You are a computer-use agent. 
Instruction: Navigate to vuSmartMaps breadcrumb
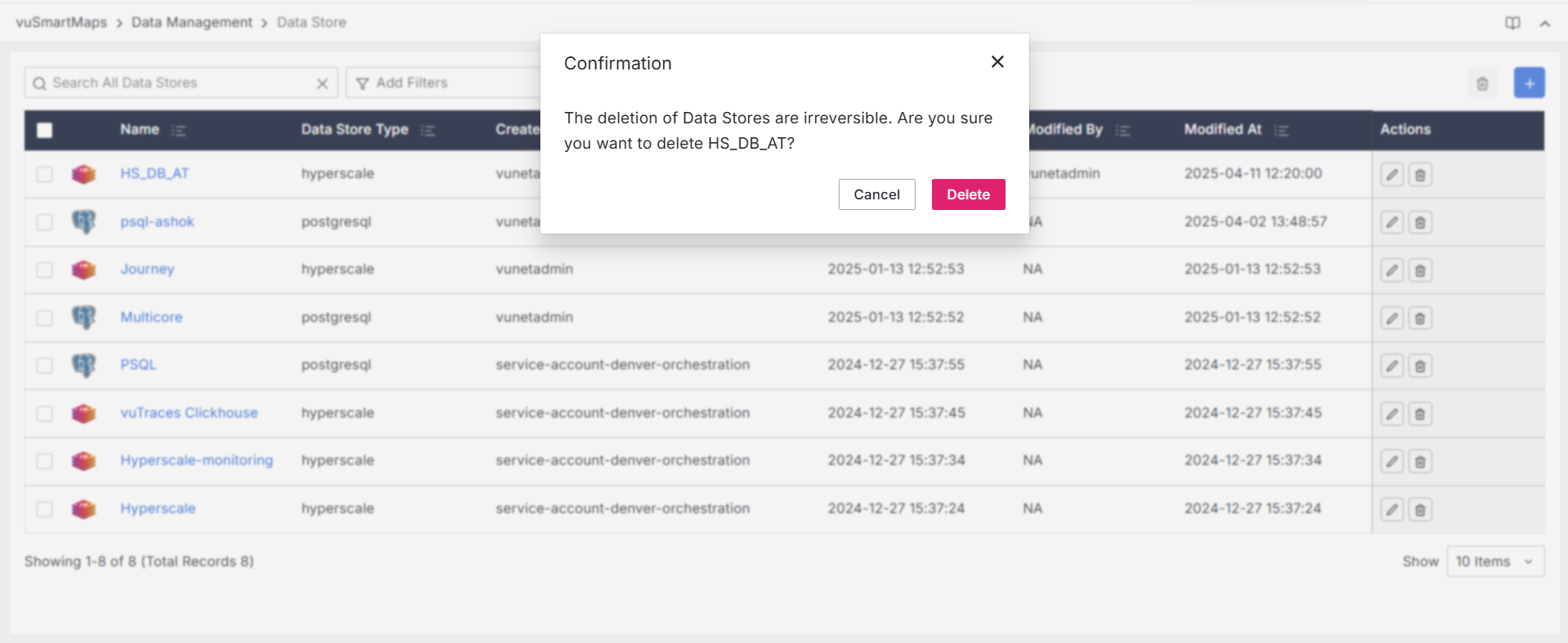tap(61, 22)
